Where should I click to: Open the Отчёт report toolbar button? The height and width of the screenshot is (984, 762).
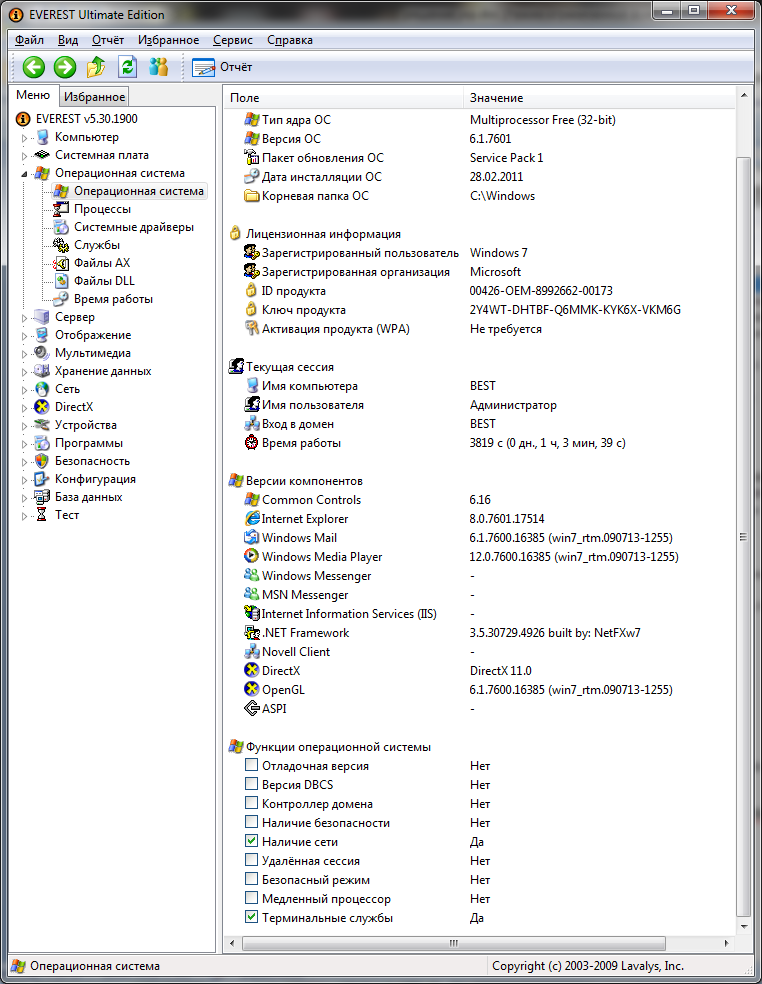pos(222,67)
